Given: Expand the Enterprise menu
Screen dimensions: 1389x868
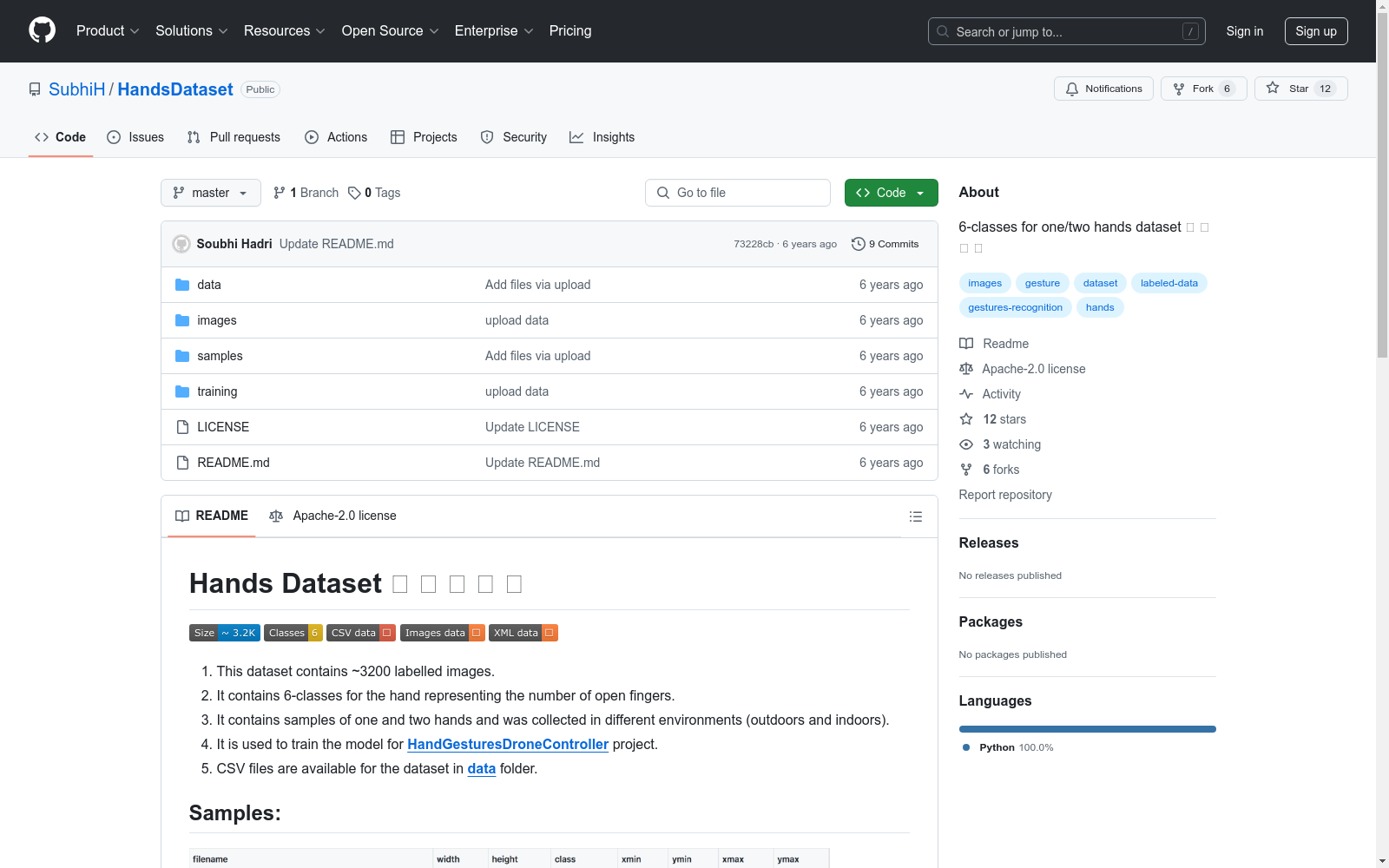Looking at the screenshot, I should coord(494,30).
